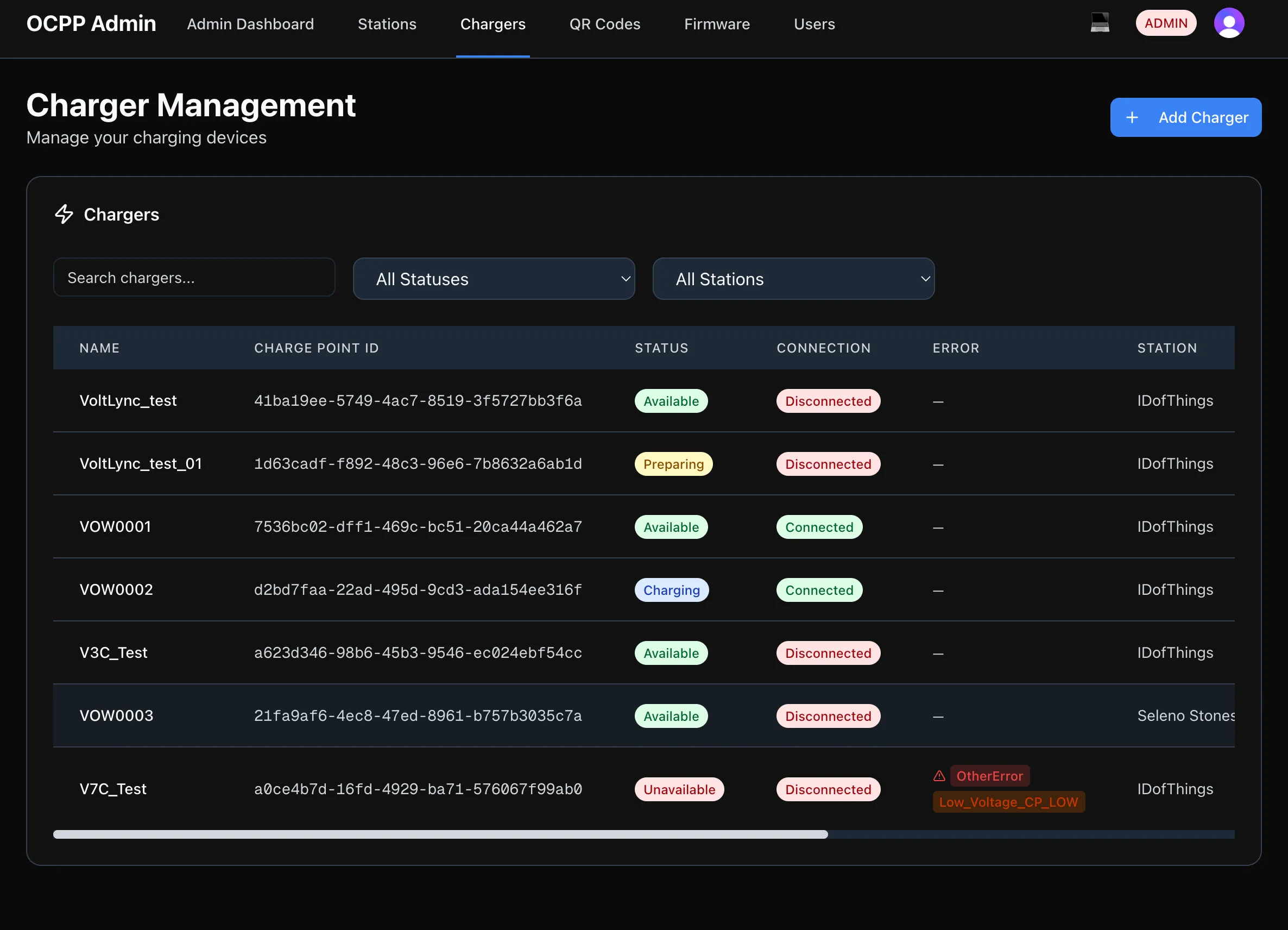Open the Stations tab

pyautogui.click(x=387, y=24)
